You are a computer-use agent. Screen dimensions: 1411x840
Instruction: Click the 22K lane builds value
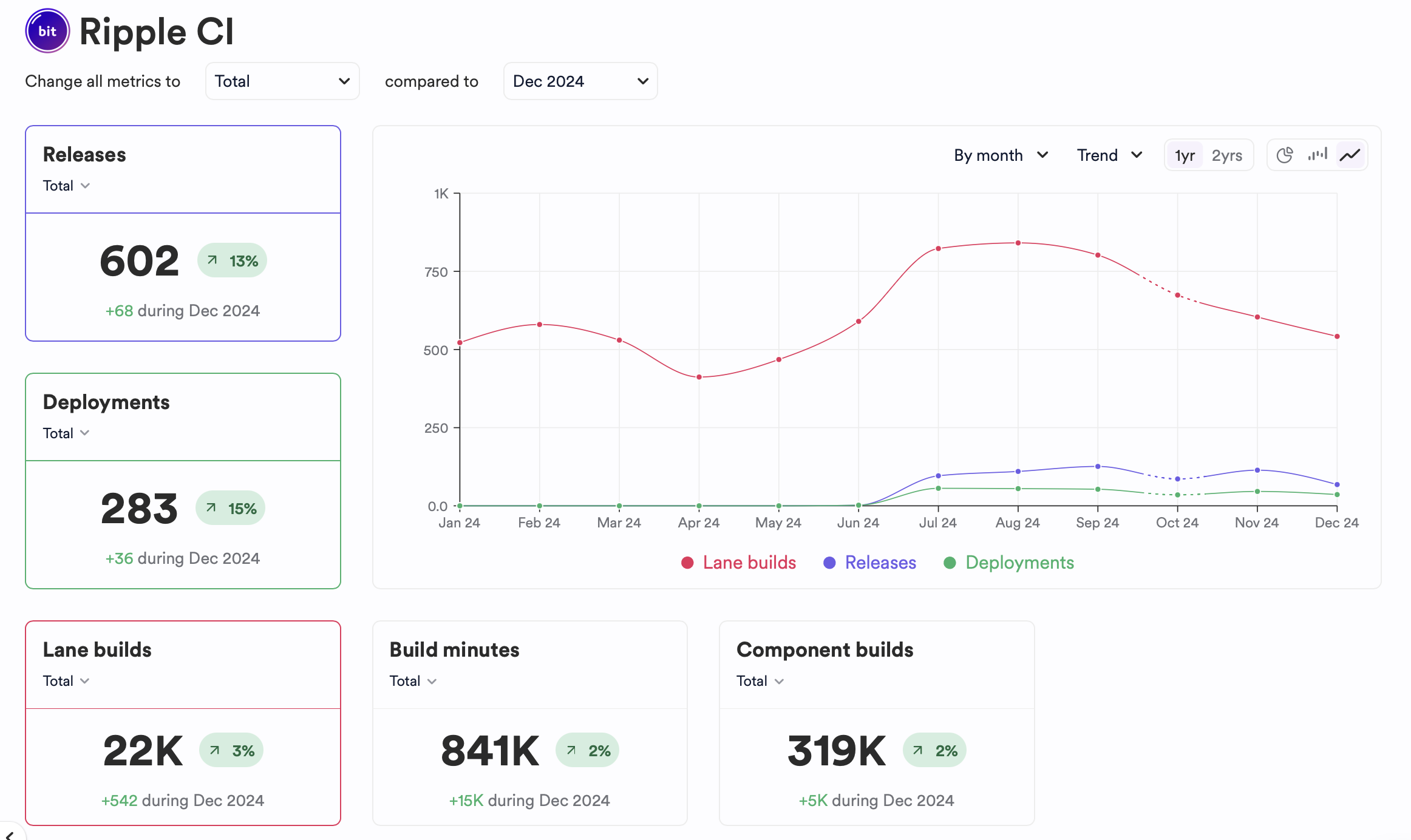(143, 751)
